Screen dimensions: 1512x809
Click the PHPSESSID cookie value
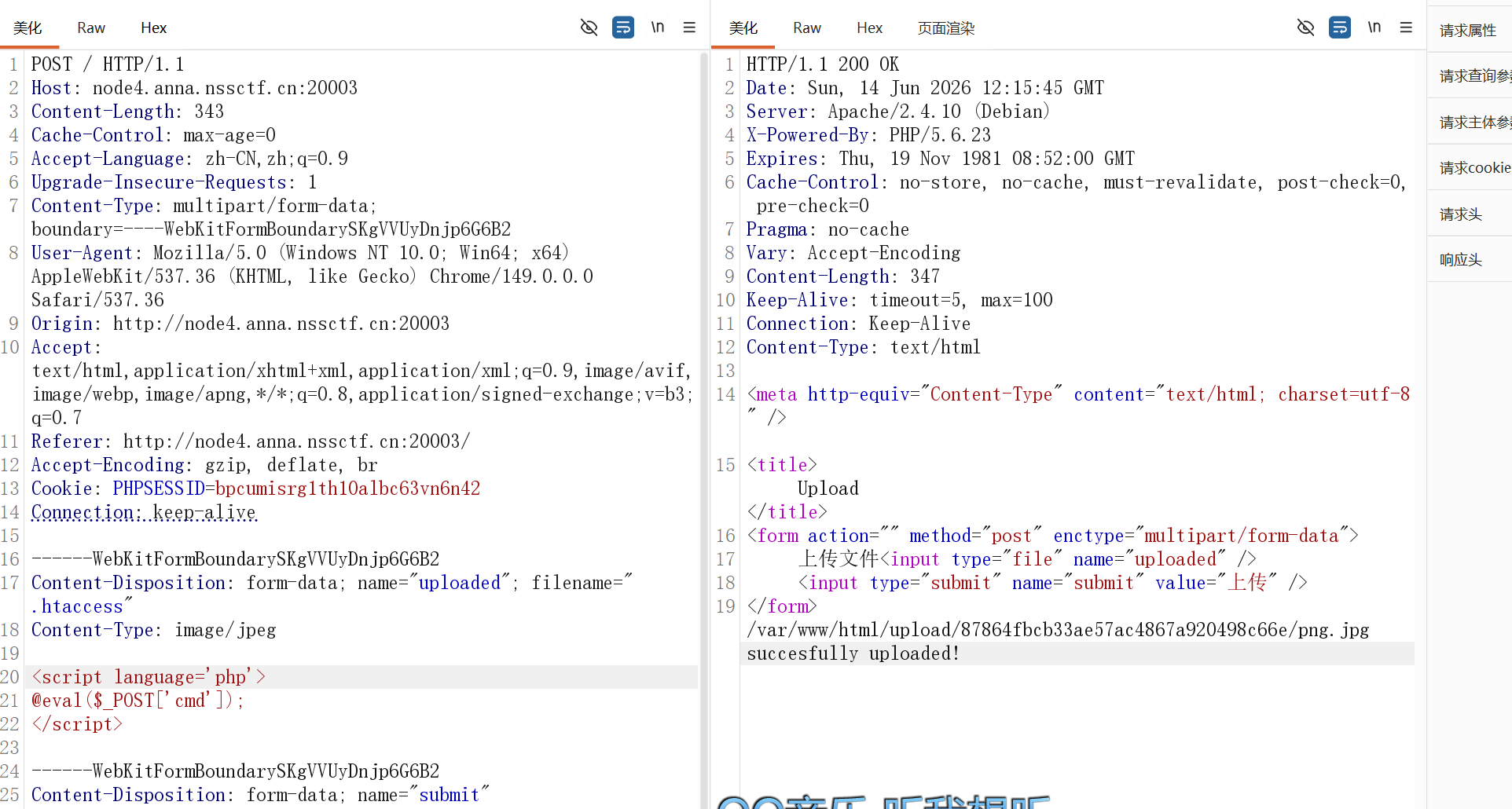[x=348, y=489]
